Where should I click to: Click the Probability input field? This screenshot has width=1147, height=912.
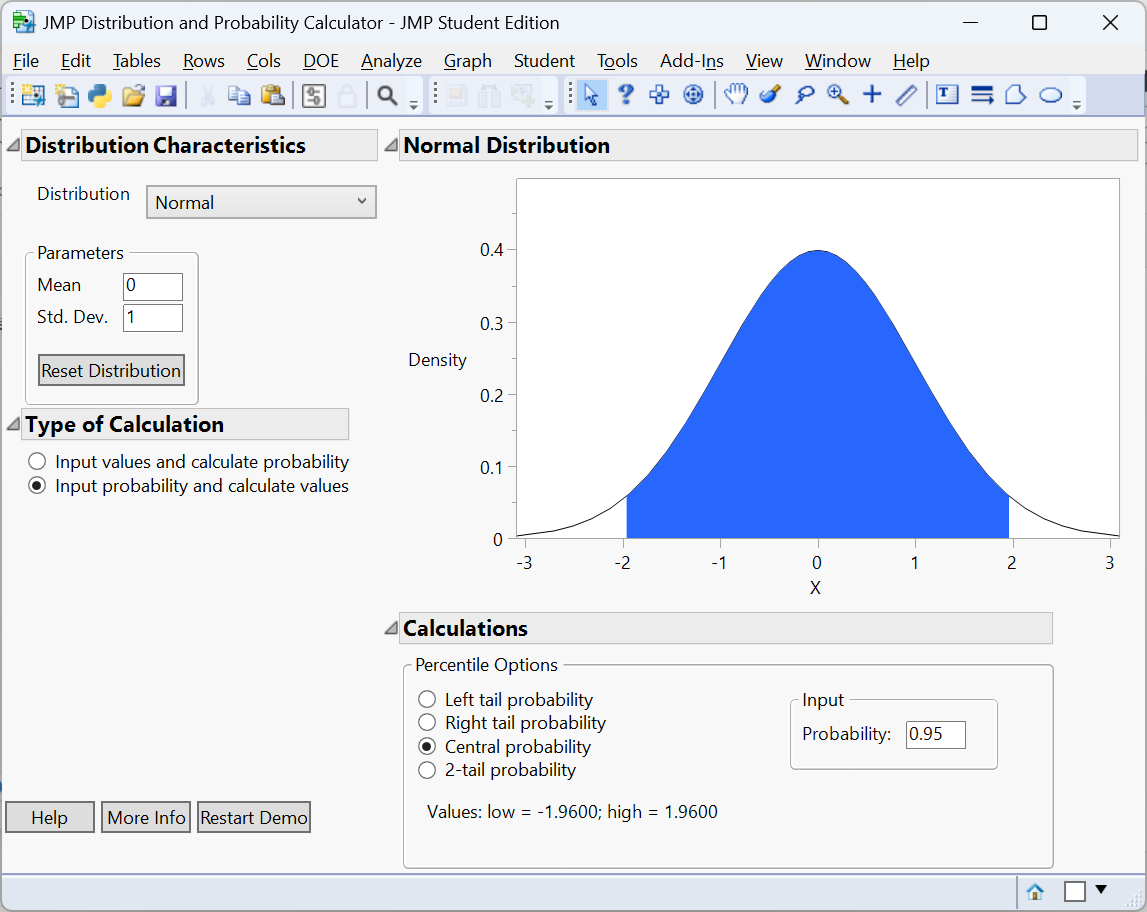(935, 734)
